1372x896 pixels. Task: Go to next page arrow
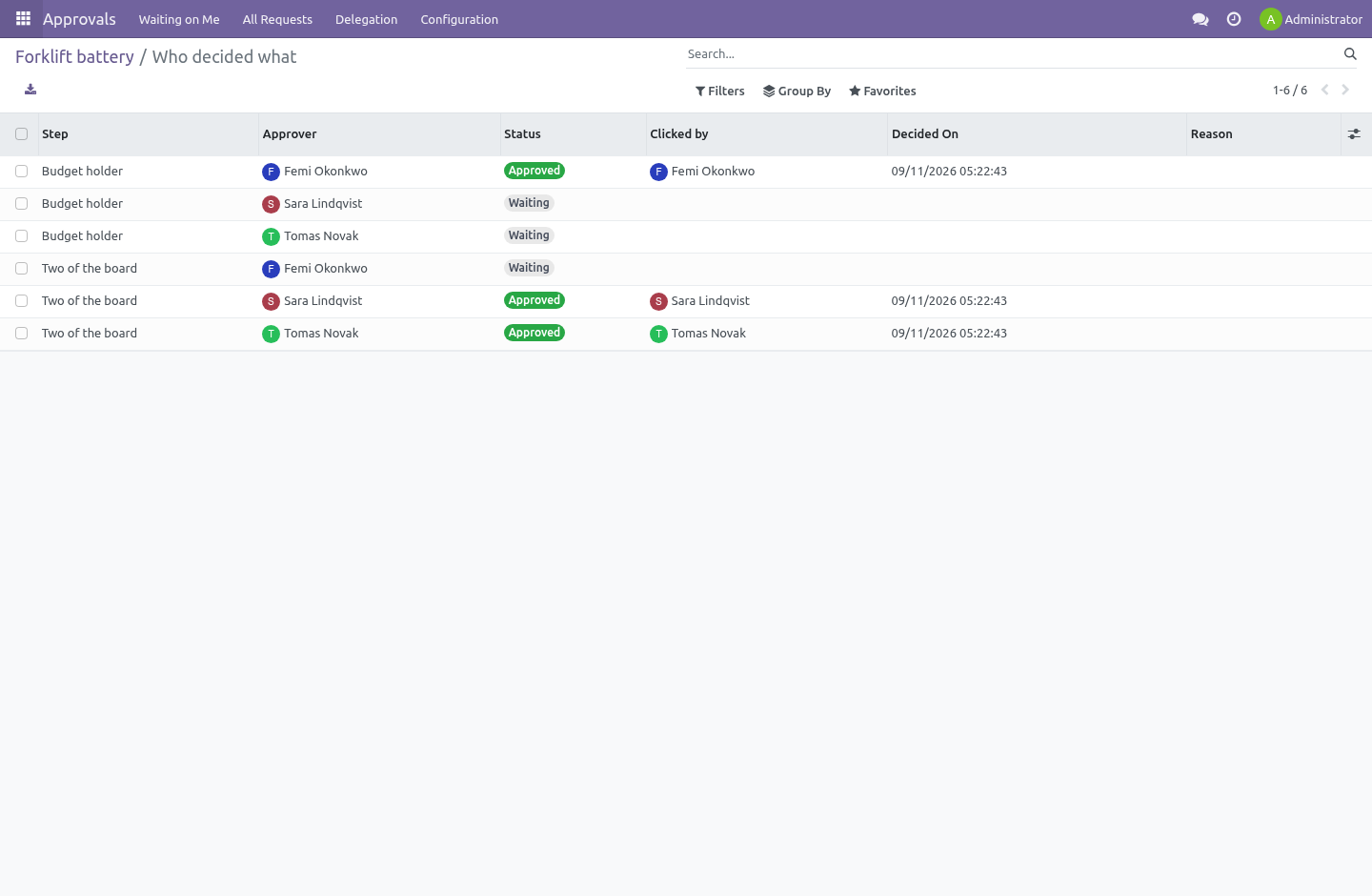point(1345,90)
